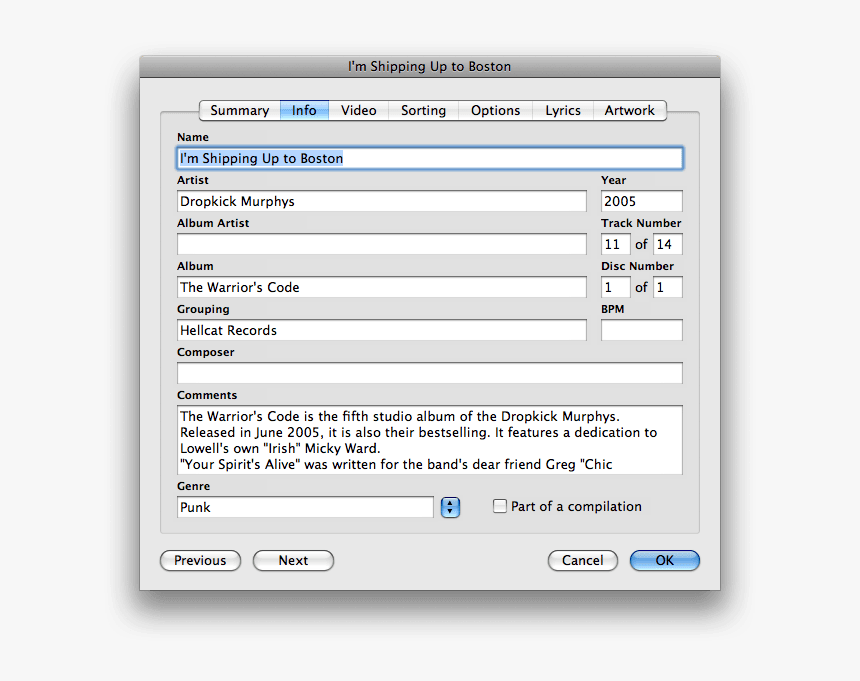Screen dimensions: 860x681
Task: Edit the Artist field Dropkick Murphys
Action: (382, 201)
